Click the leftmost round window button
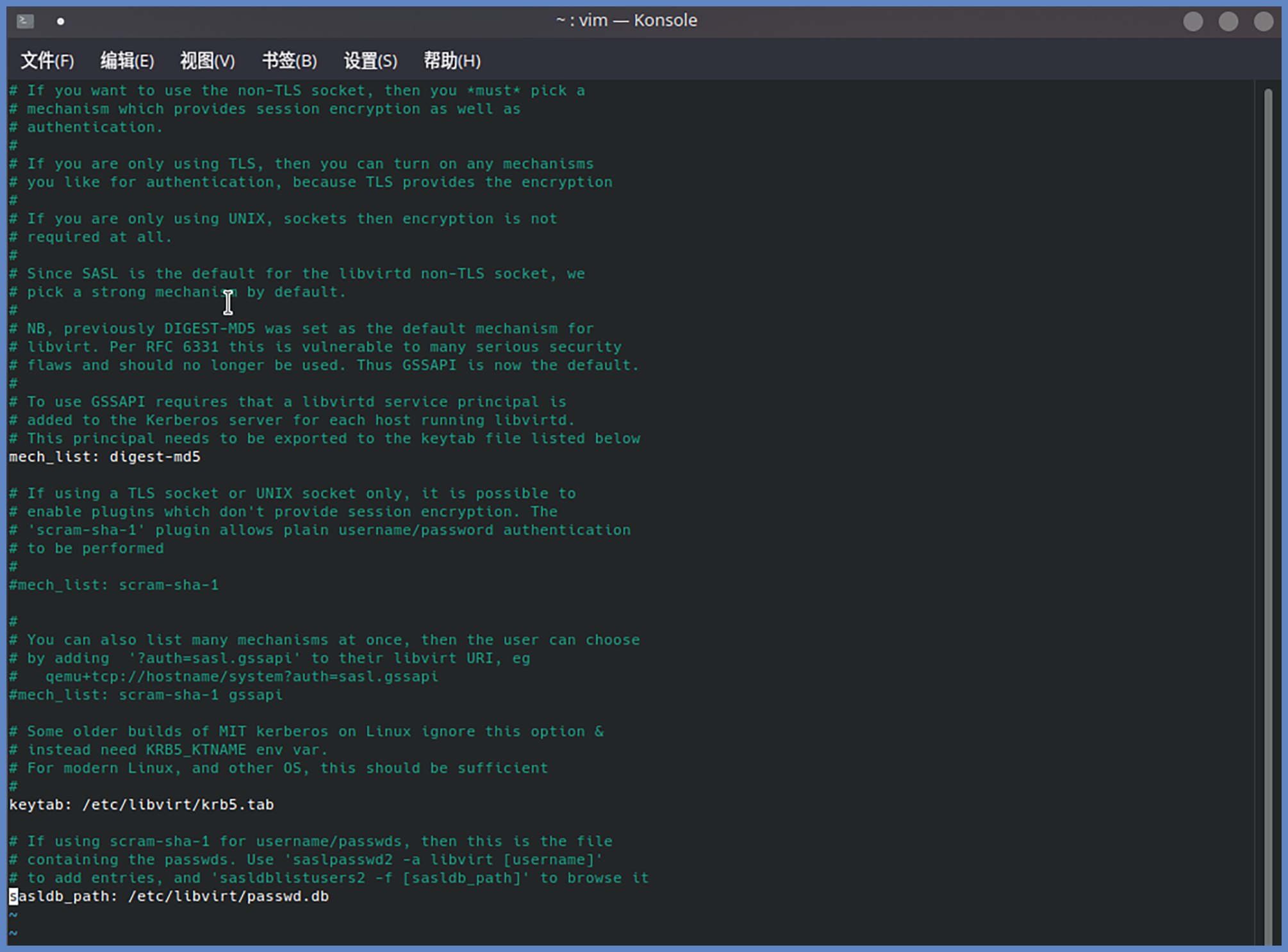Screen dimensions: 1288x952 tap(1193, 21)
